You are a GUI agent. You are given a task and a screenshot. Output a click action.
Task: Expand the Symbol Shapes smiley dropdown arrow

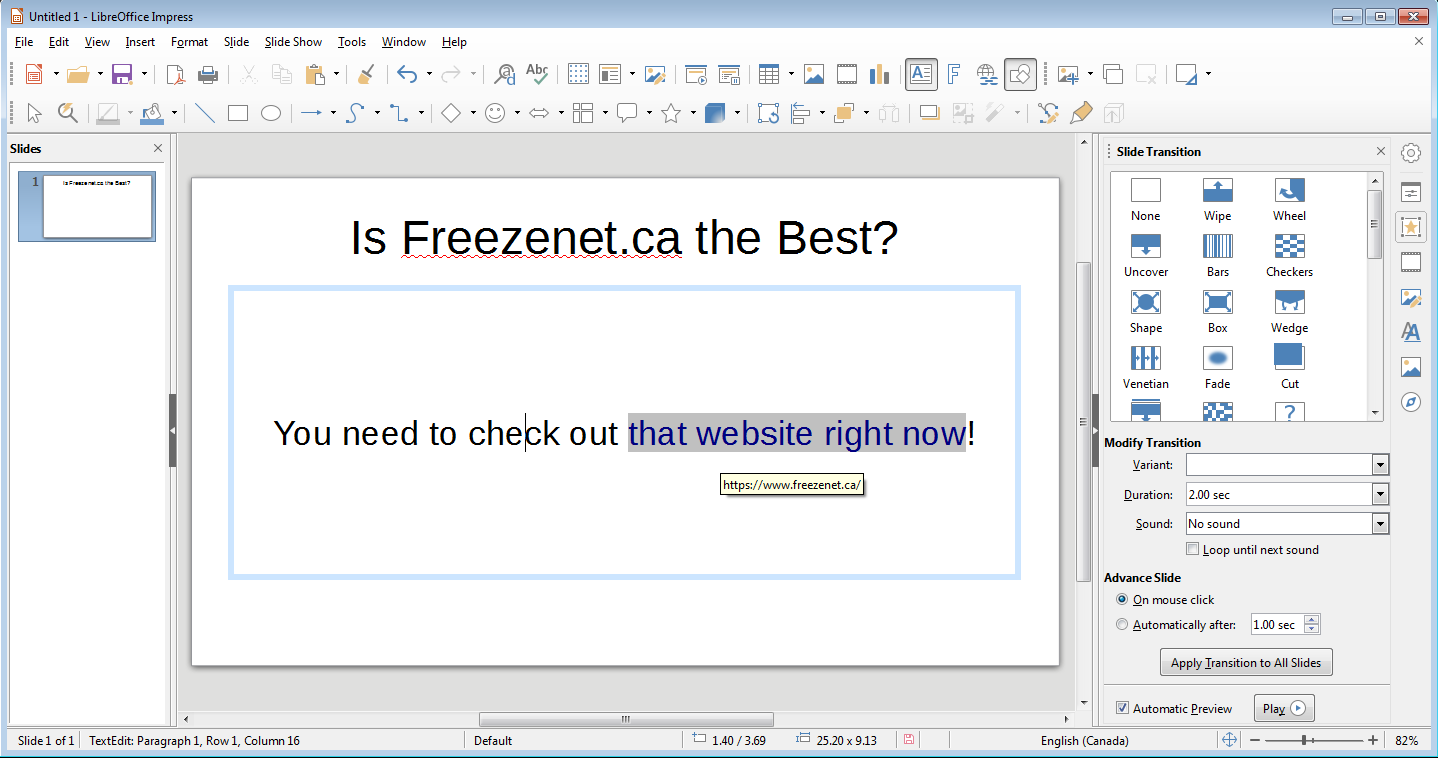(x=517, y=113)
